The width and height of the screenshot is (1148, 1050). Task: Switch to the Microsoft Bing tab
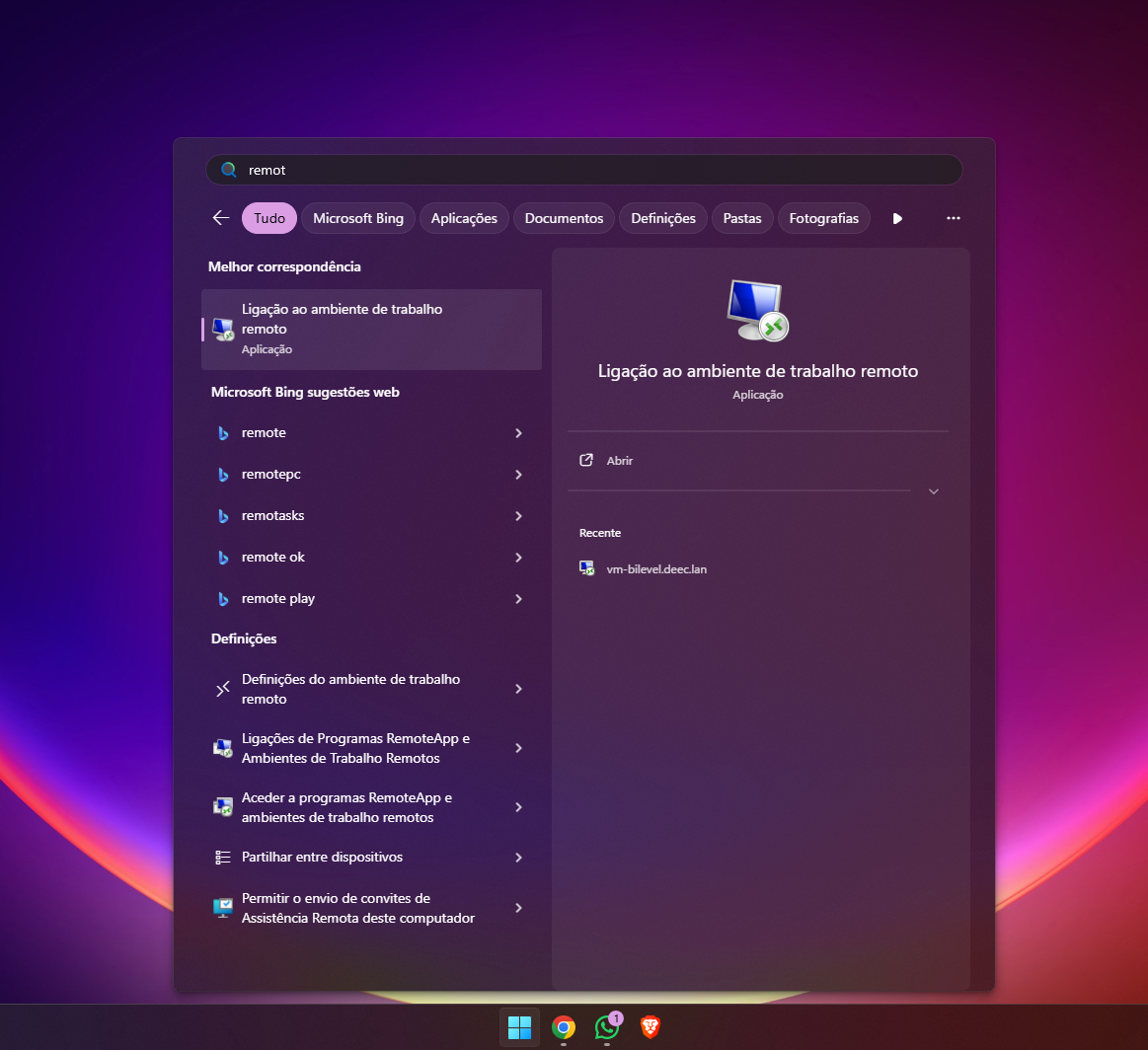point(358,218)
